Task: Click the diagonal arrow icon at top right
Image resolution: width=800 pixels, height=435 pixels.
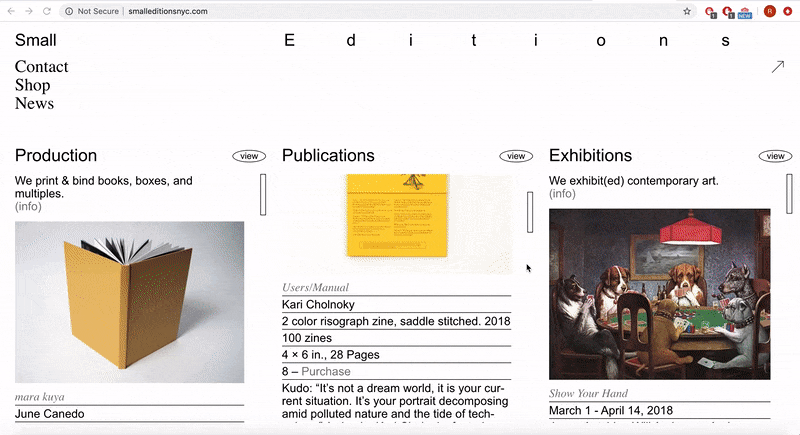Action: (778, 67)
